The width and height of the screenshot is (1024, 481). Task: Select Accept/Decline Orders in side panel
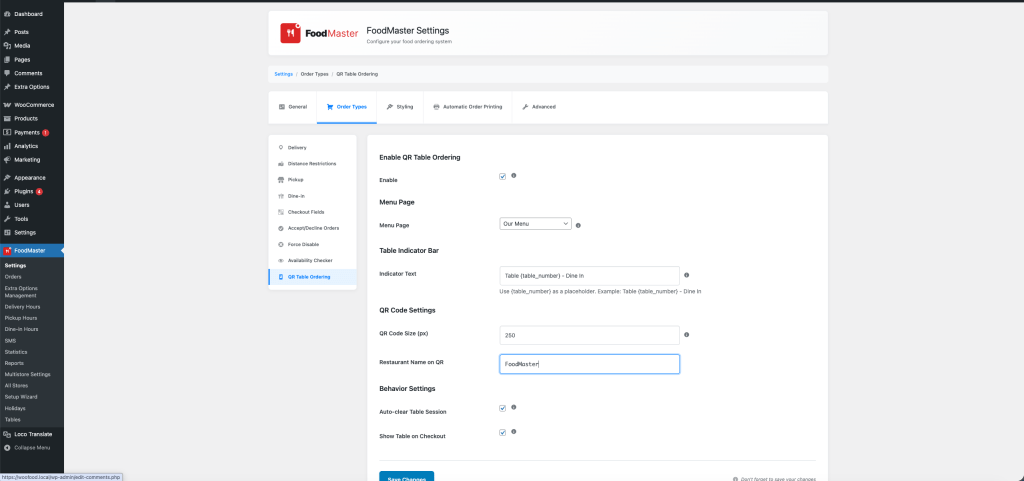point(313,228)
